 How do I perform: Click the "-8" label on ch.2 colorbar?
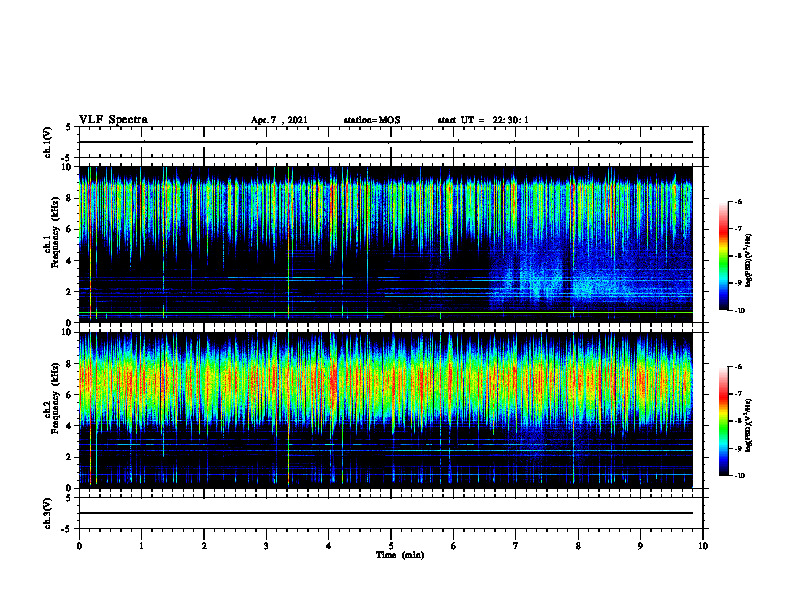click(x=738, y=421)
